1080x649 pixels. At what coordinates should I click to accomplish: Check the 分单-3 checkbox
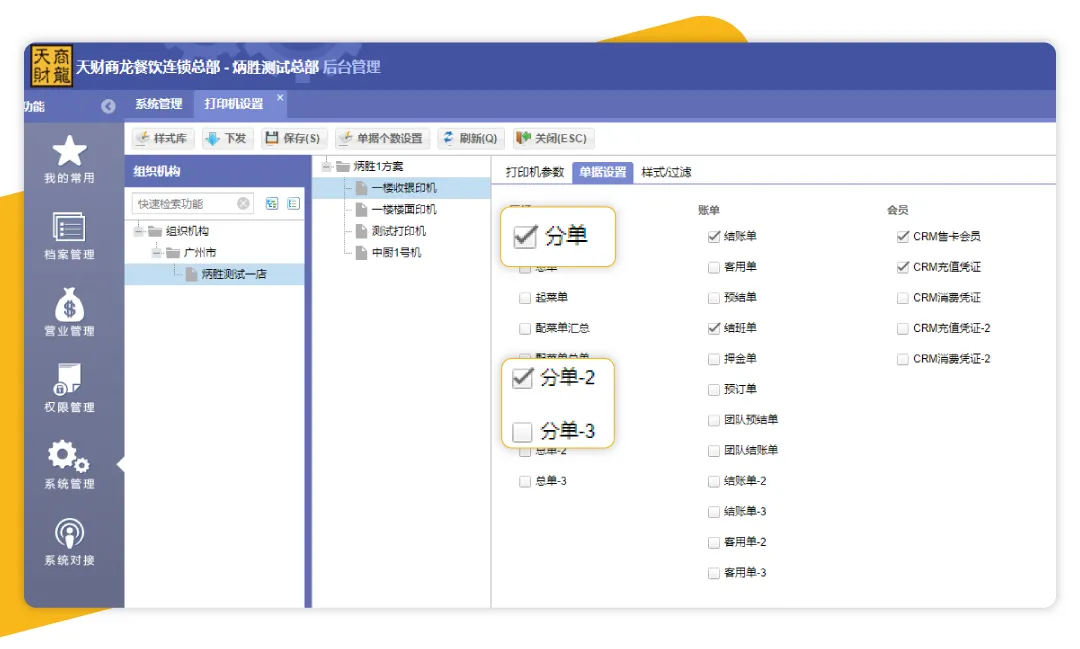[522, 432]
